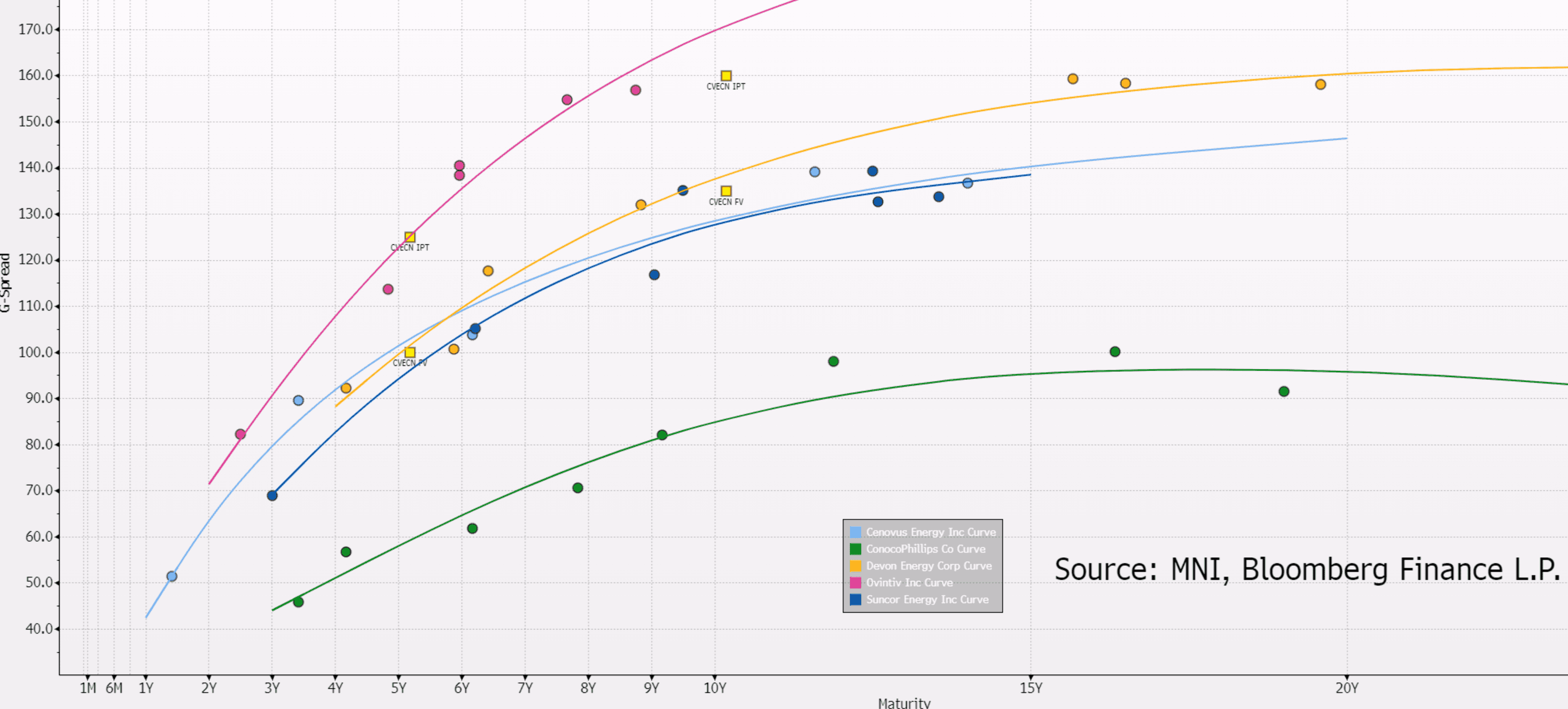1568x709 pixels.
Task: Click the 170.0 G-Spread axis label
Action: pyautogui.click(x=35, y=29)
